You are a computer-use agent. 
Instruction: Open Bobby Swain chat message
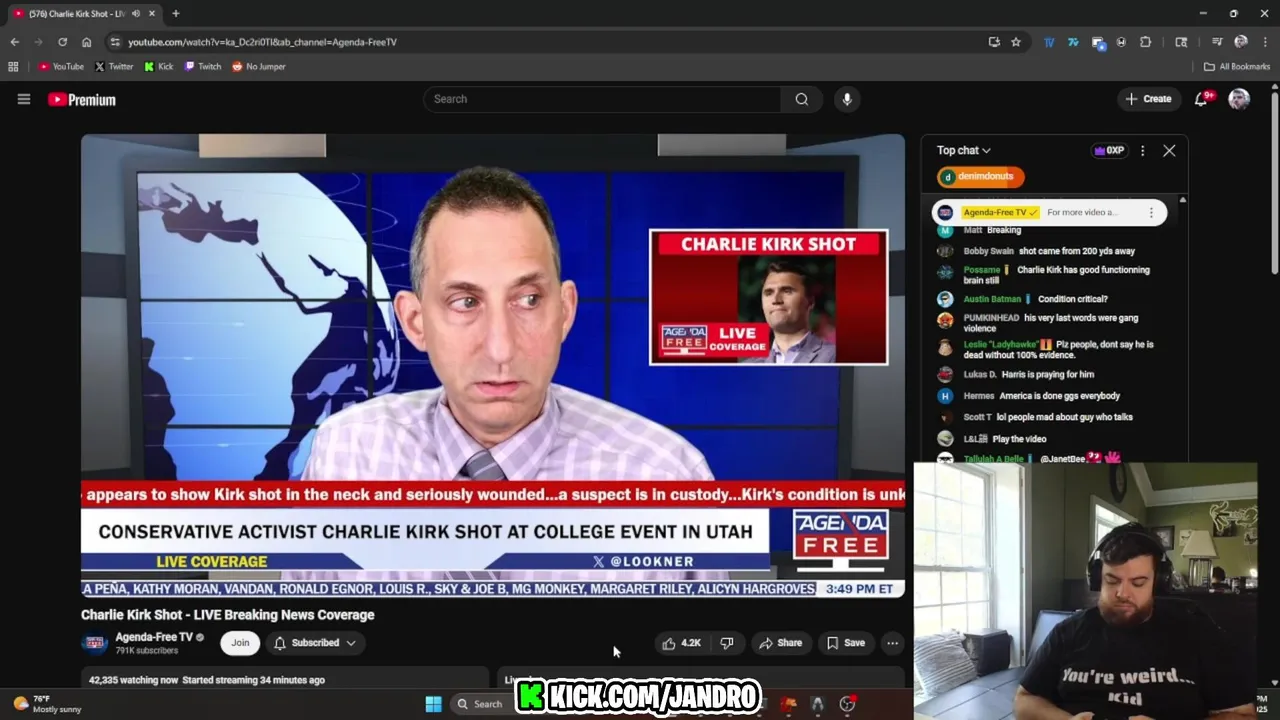coord(1048,252)
